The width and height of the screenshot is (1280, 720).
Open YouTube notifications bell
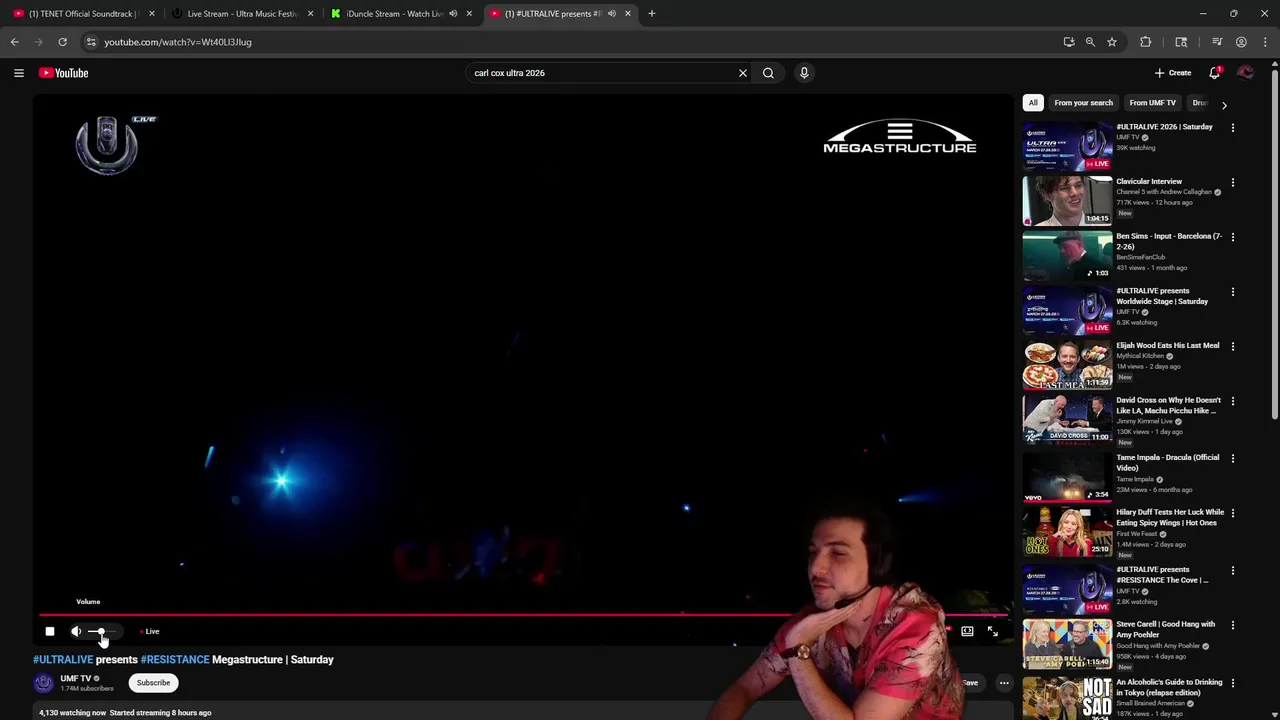click(x=1214, y=73)
